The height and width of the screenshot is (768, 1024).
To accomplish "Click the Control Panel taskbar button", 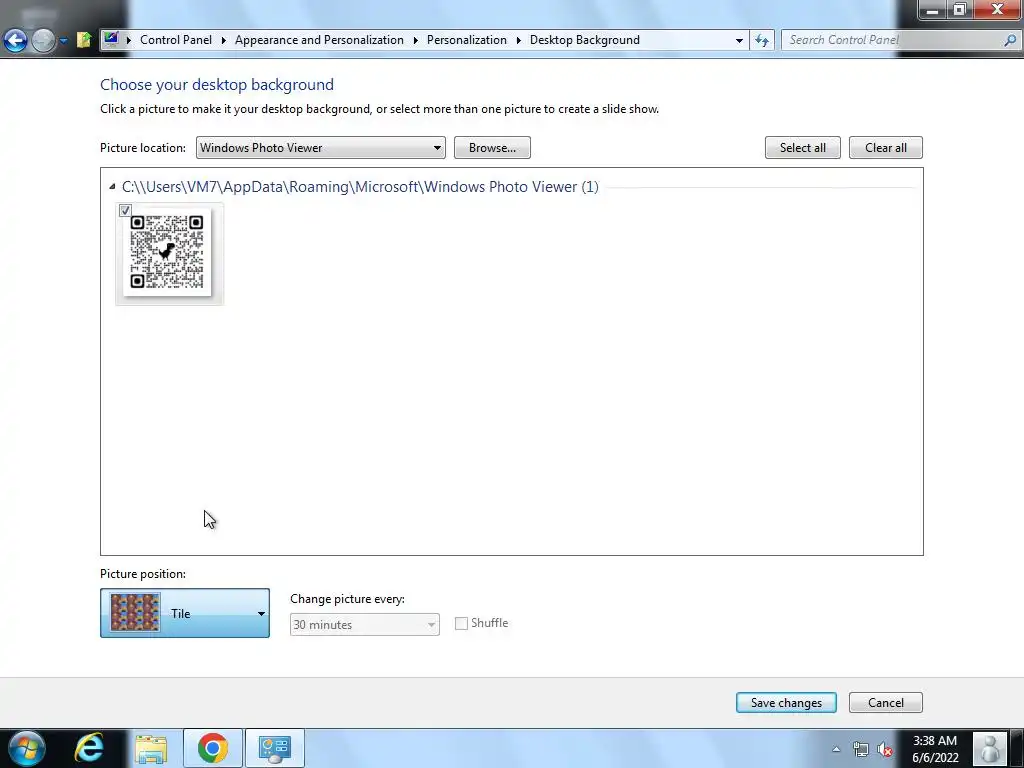I will (x=275, y=748).
